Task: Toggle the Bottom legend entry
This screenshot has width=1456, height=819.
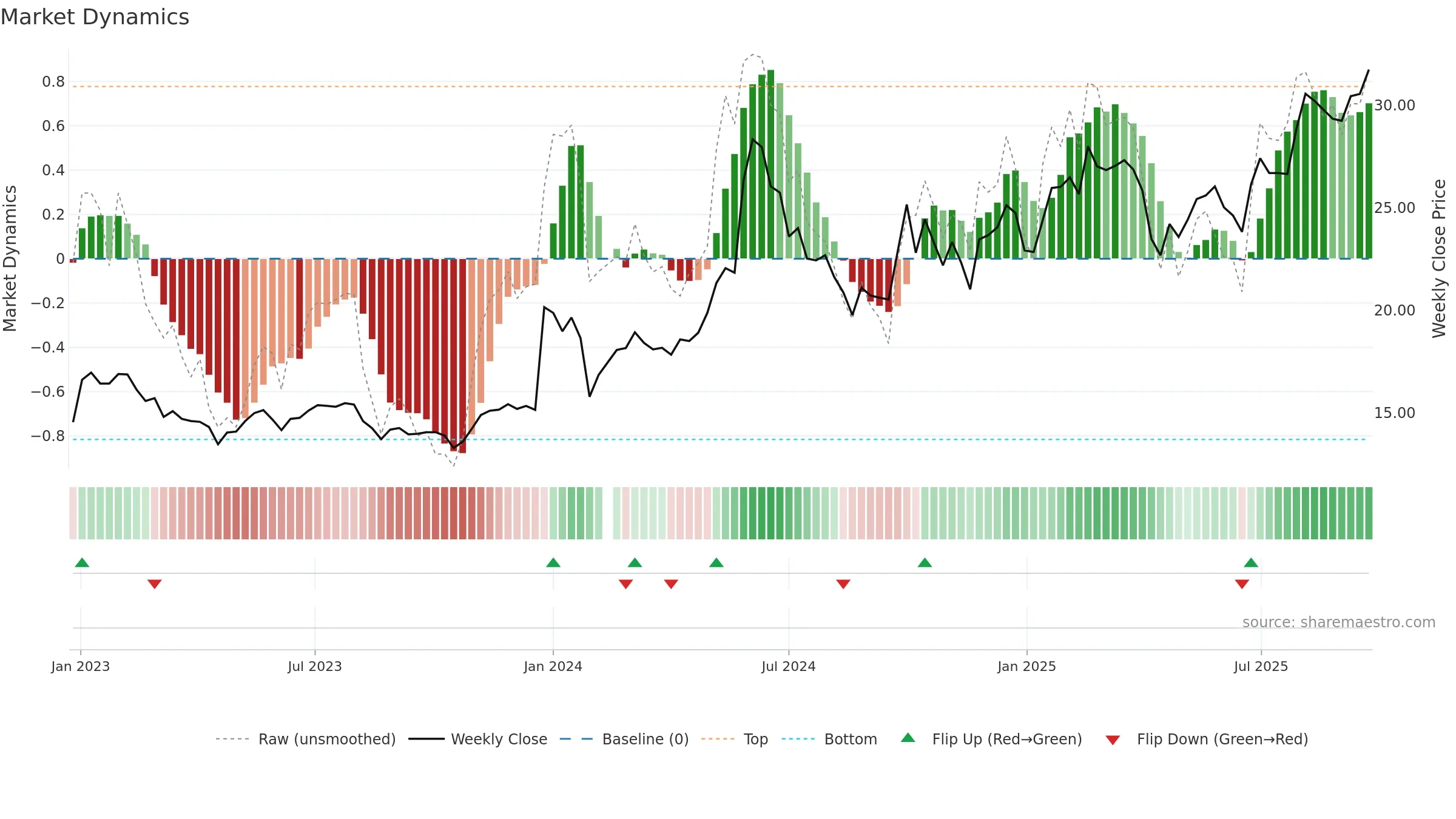Action: (x=830, y=739)
